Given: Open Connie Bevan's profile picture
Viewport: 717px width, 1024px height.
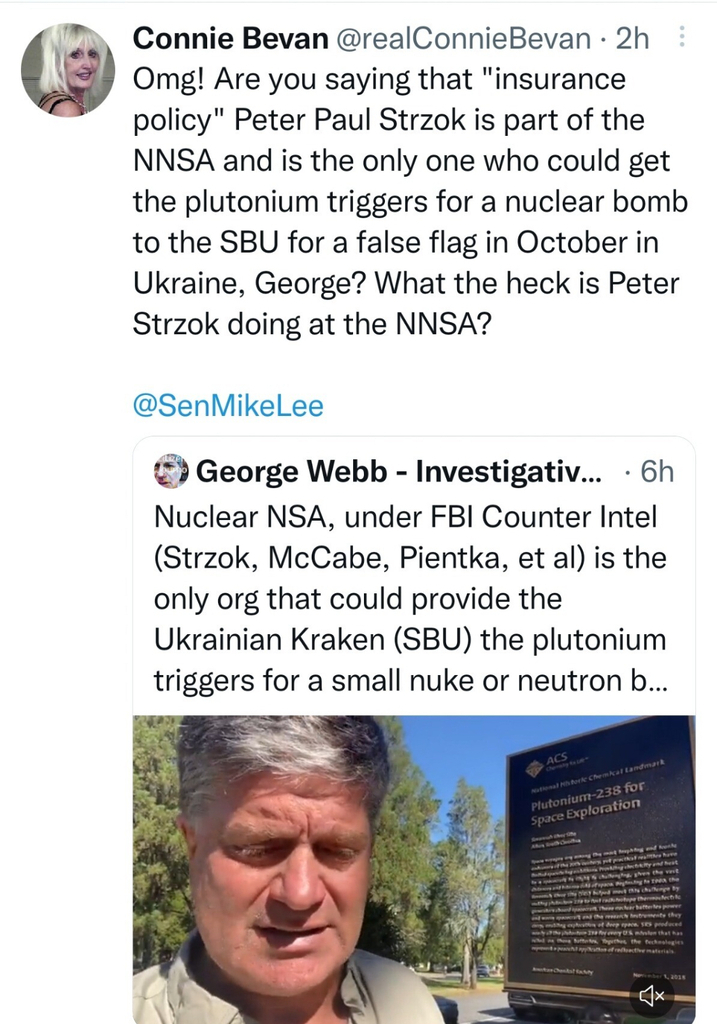Looking at the screenshot, I should point(68,70).
